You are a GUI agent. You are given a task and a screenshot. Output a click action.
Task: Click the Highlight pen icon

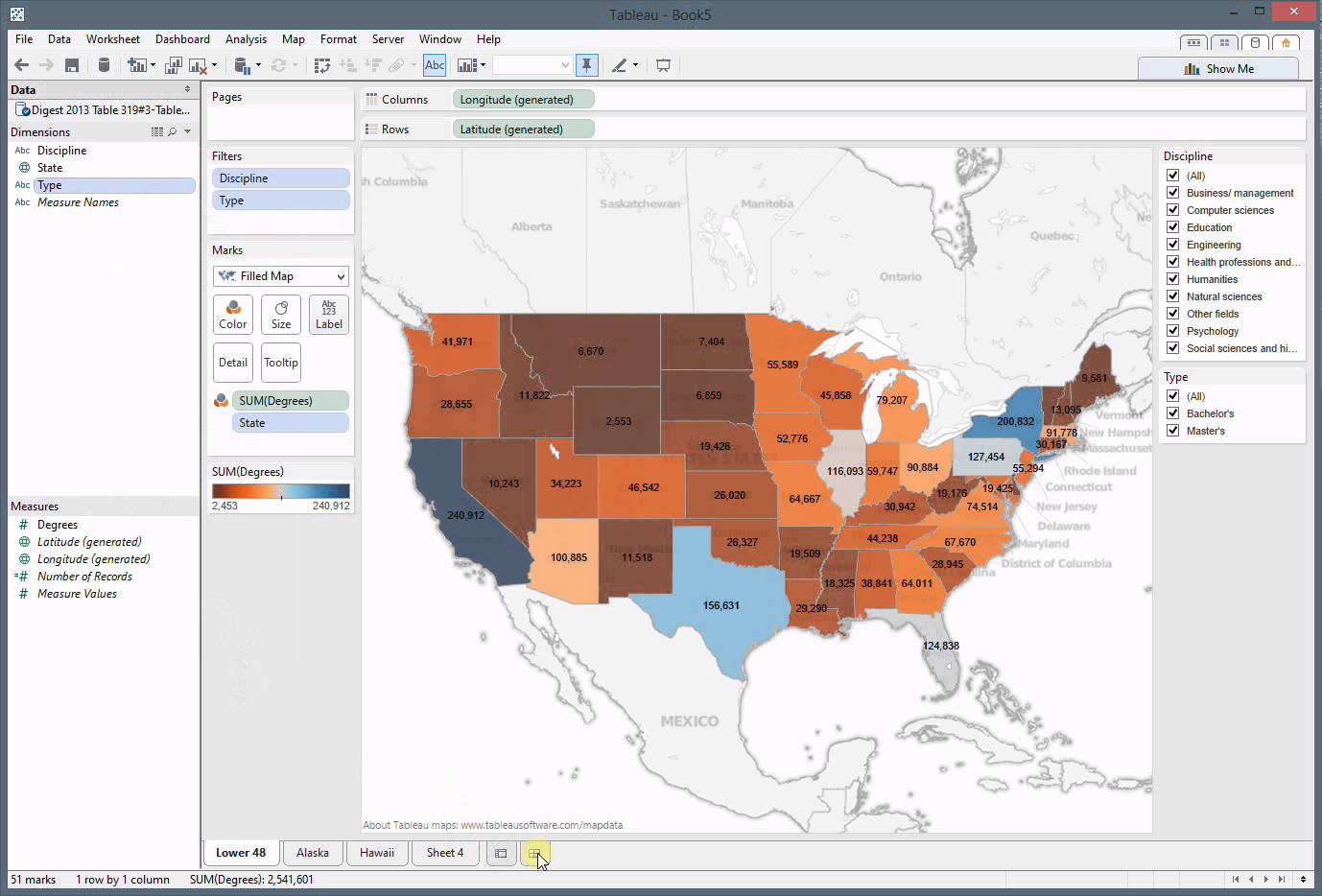click(620, 65)
